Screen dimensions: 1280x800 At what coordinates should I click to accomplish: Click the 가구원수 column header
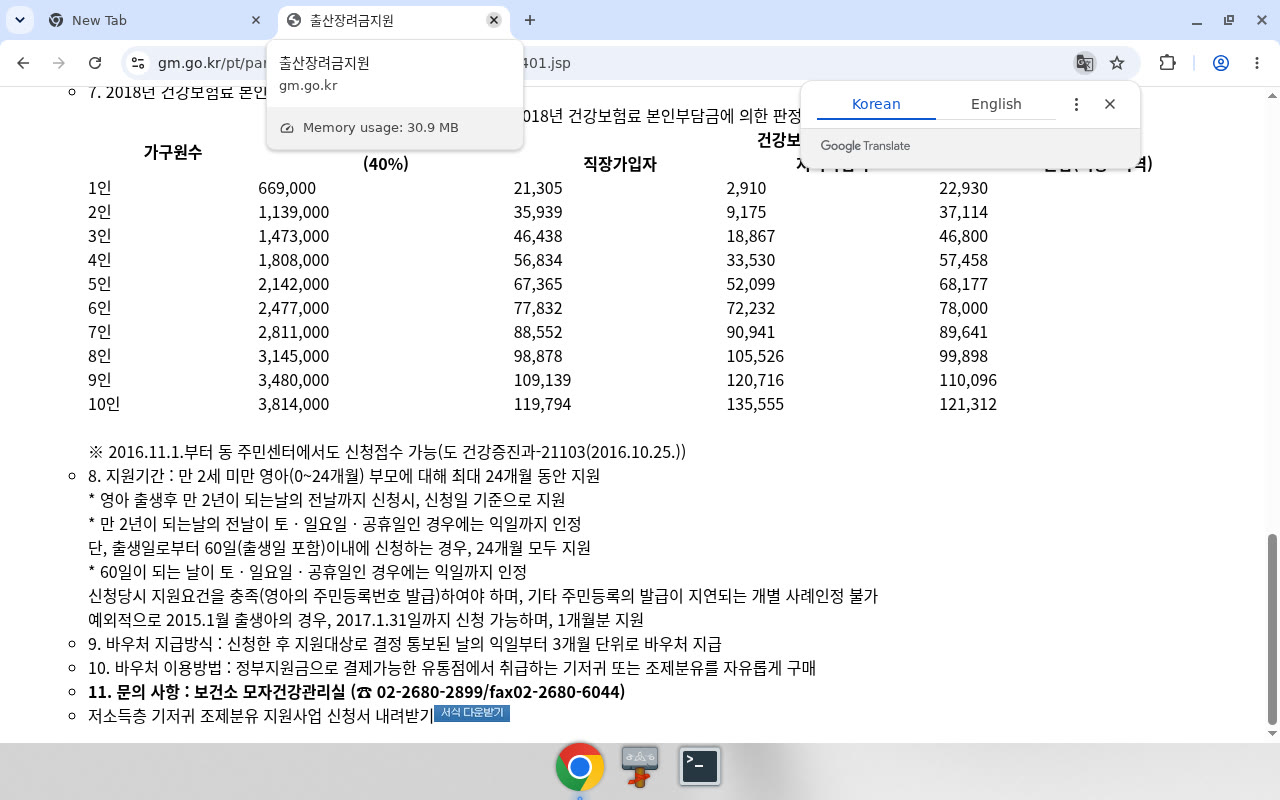[x=173, y=152]
